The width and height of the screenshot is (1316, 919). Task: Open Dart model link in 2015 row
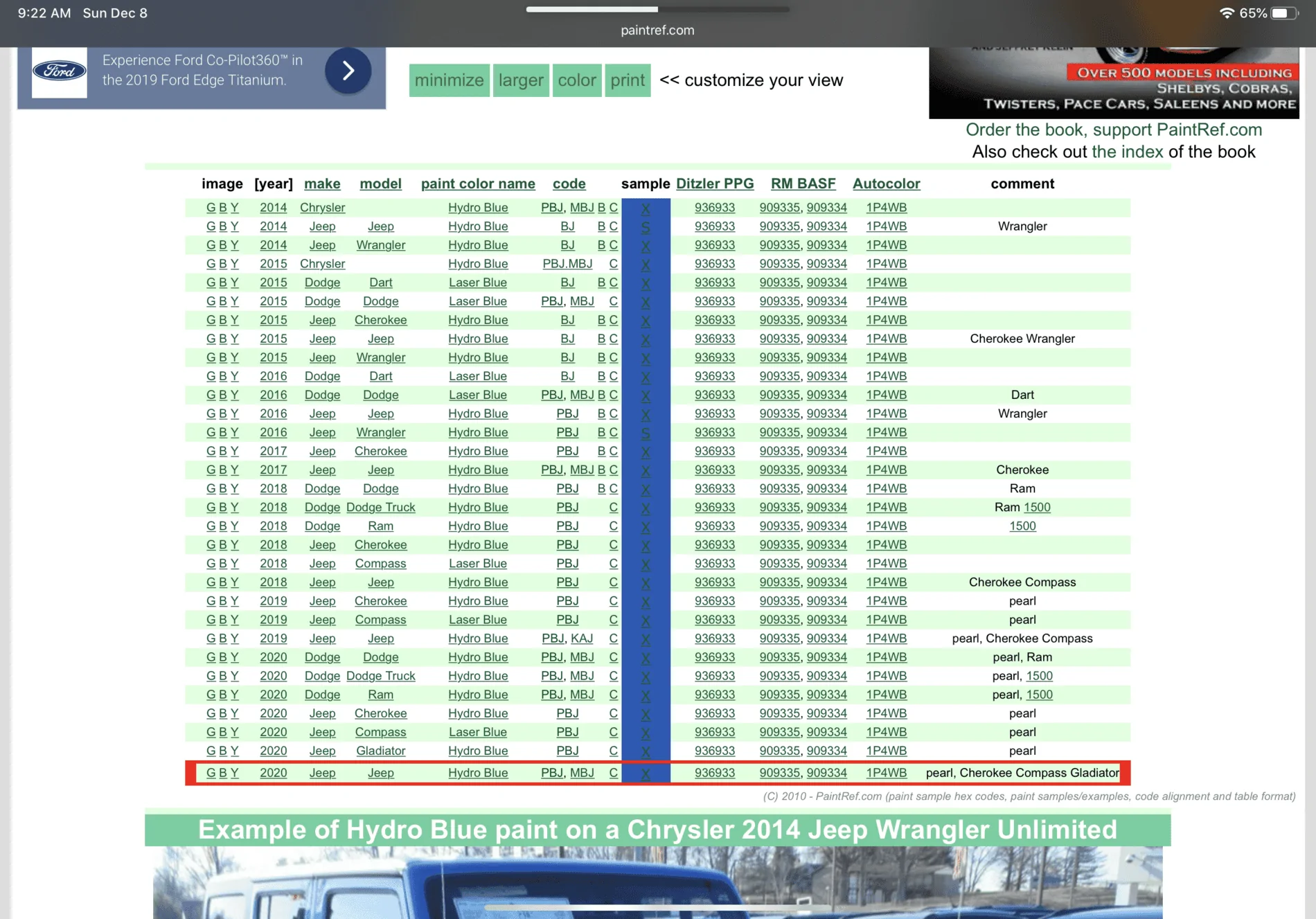pyautogui.click(x=381, y=283)
